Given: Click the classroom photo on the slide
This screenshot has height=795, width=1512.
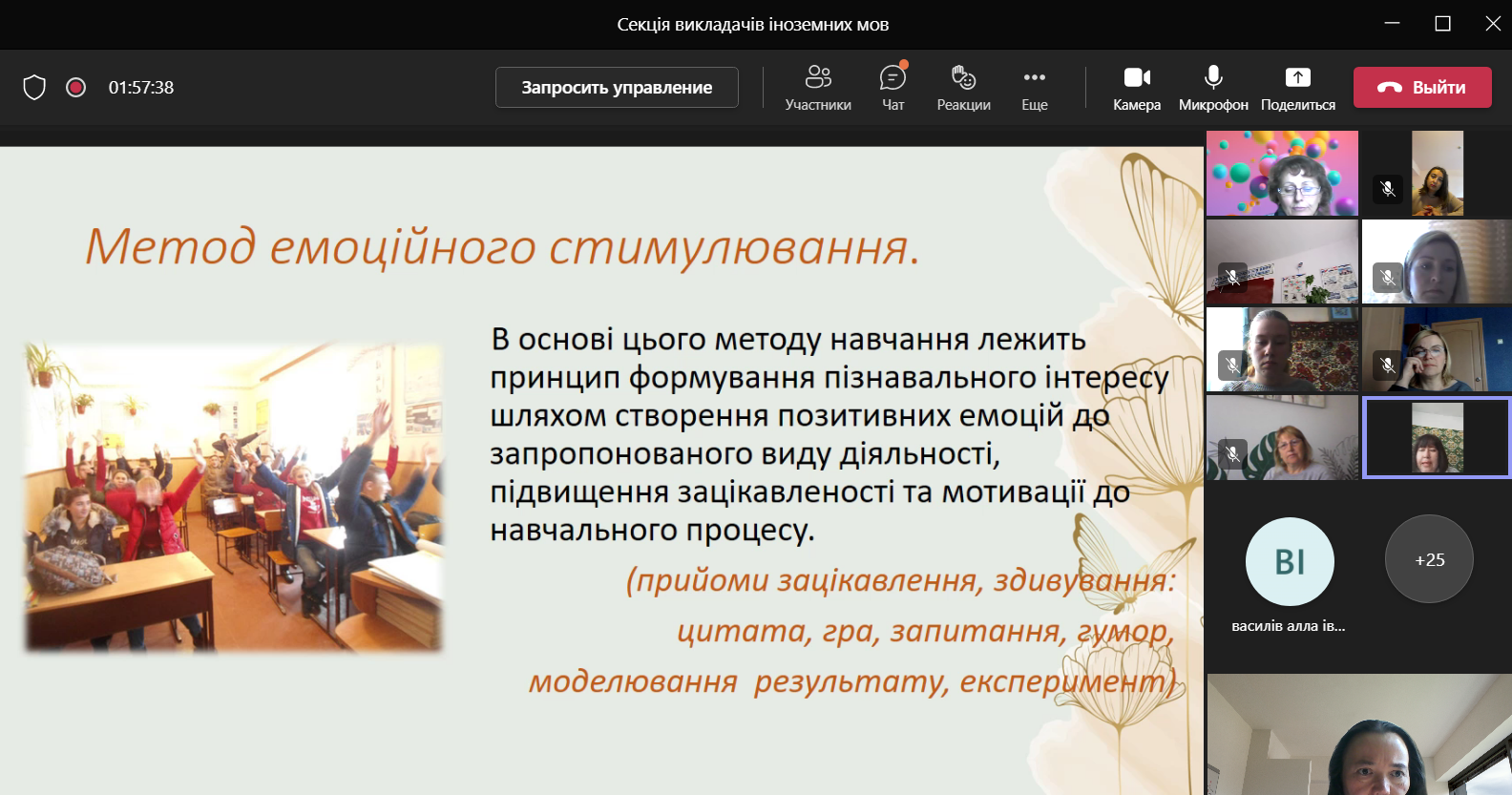Looking at the screenshot, I should [x=234, y=498].
